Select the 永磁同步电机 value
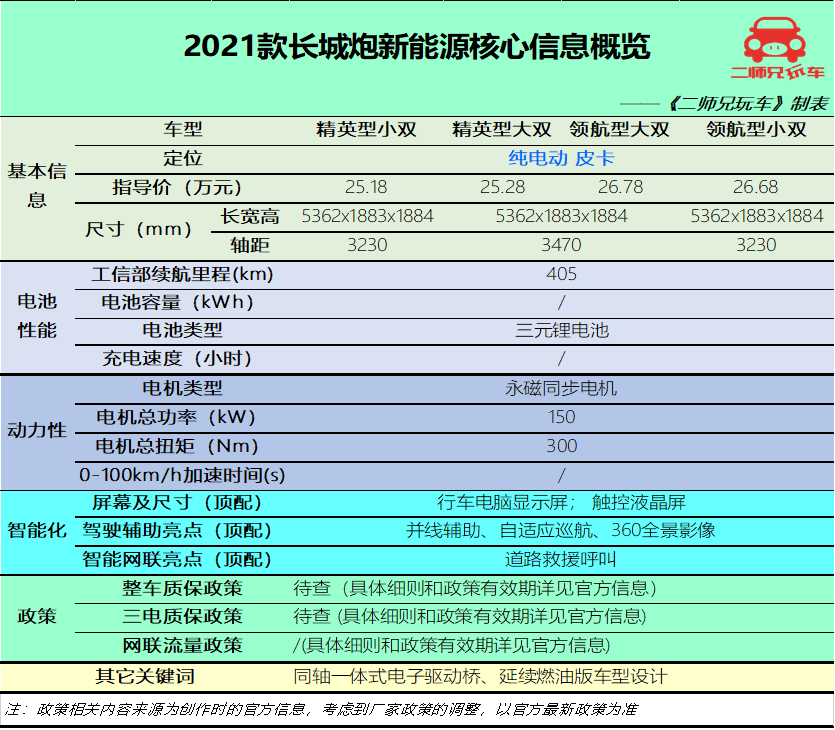This screenshot has width=835, height=730. click(561, 388)
